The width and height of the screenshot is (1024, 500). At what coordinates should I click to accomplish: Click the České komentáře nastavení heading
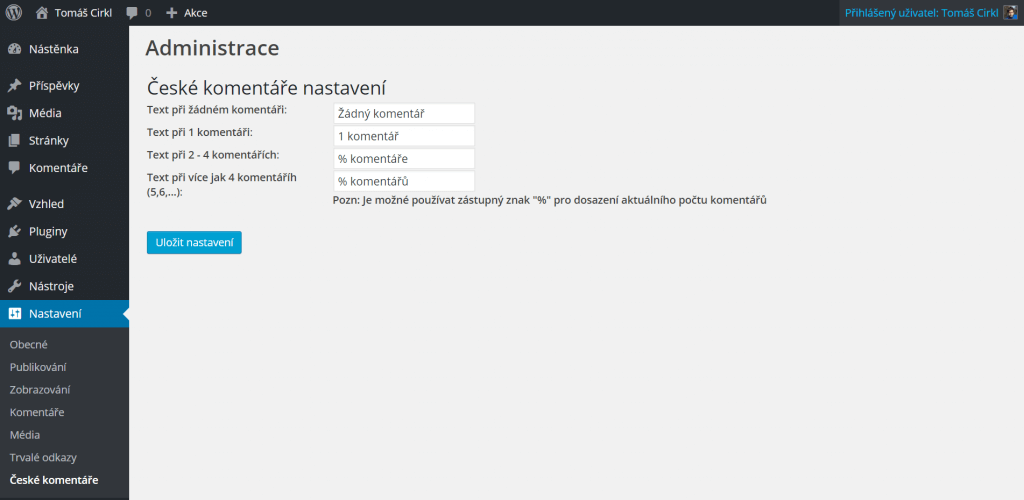(267, 87)
